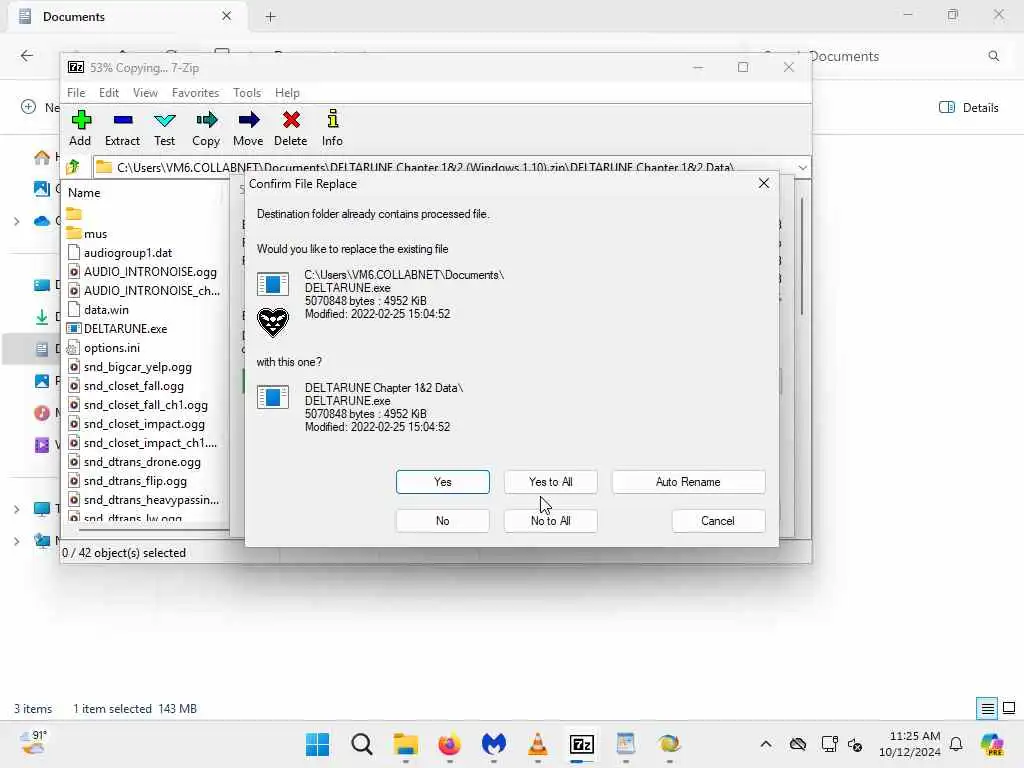
Task: Go back in File Explorer
Action: click(27, 56)
